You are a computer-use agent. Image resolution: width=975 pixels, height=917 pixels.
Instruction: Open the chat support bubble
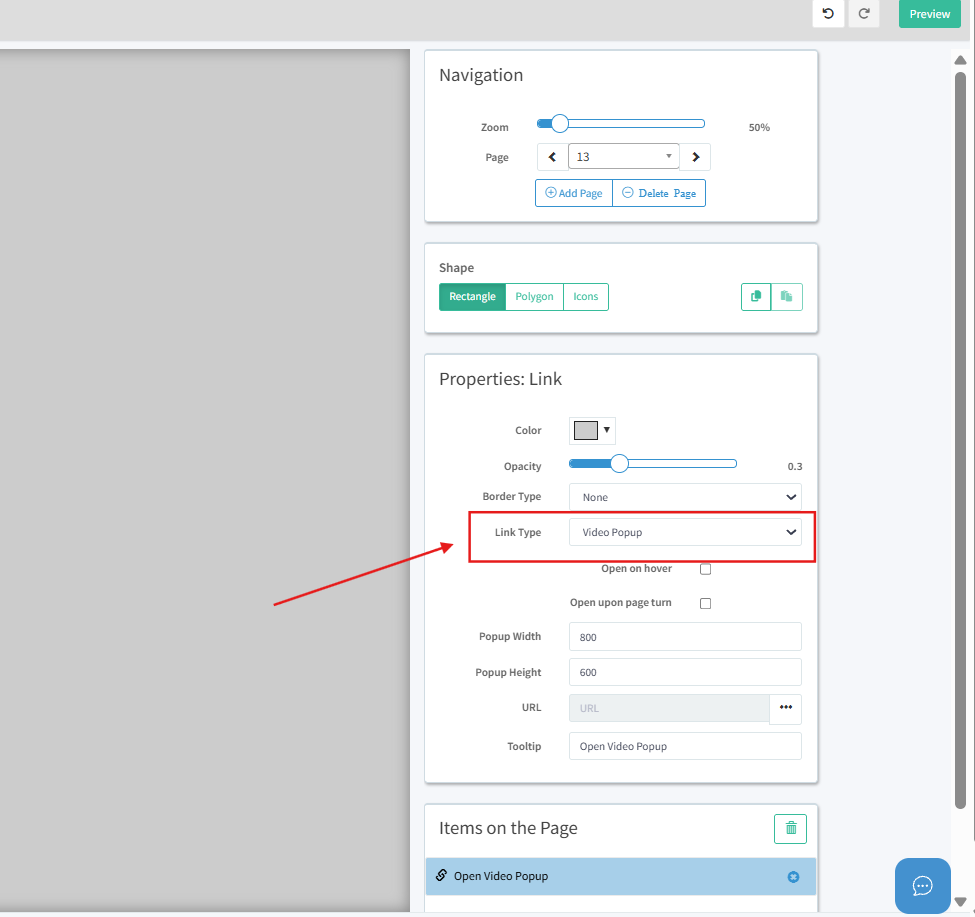click(922, 885)
